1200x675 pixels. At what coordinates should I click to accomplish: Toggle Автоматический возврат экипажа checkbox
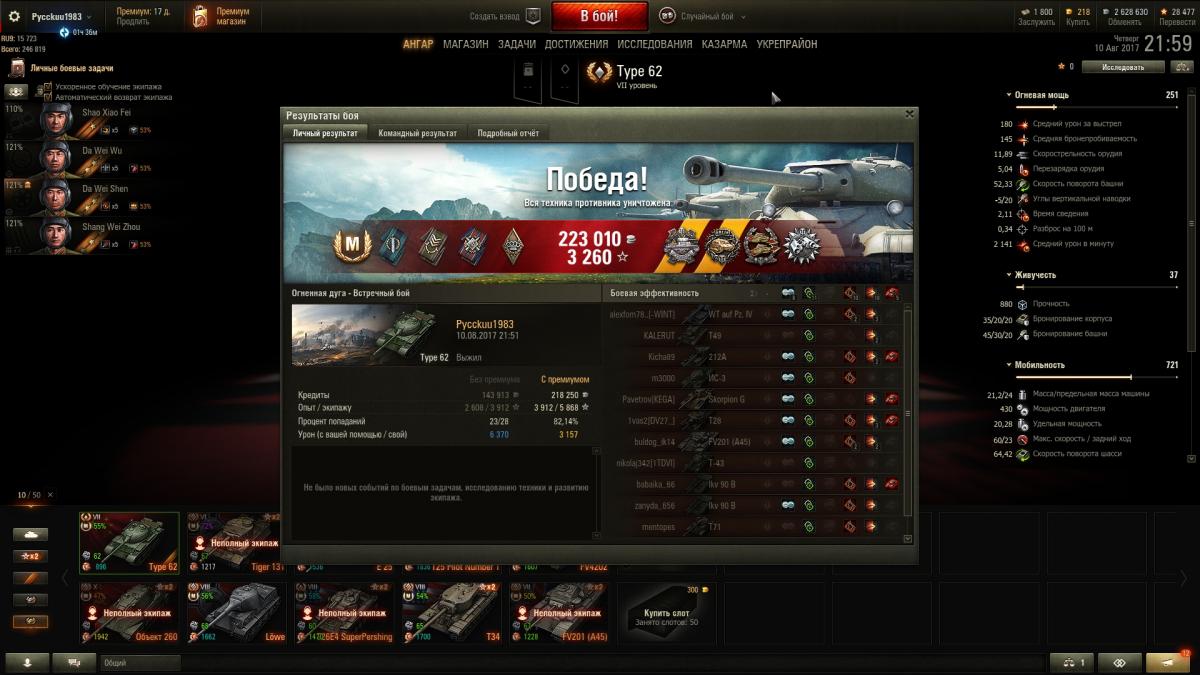click(x=47, y=97)
